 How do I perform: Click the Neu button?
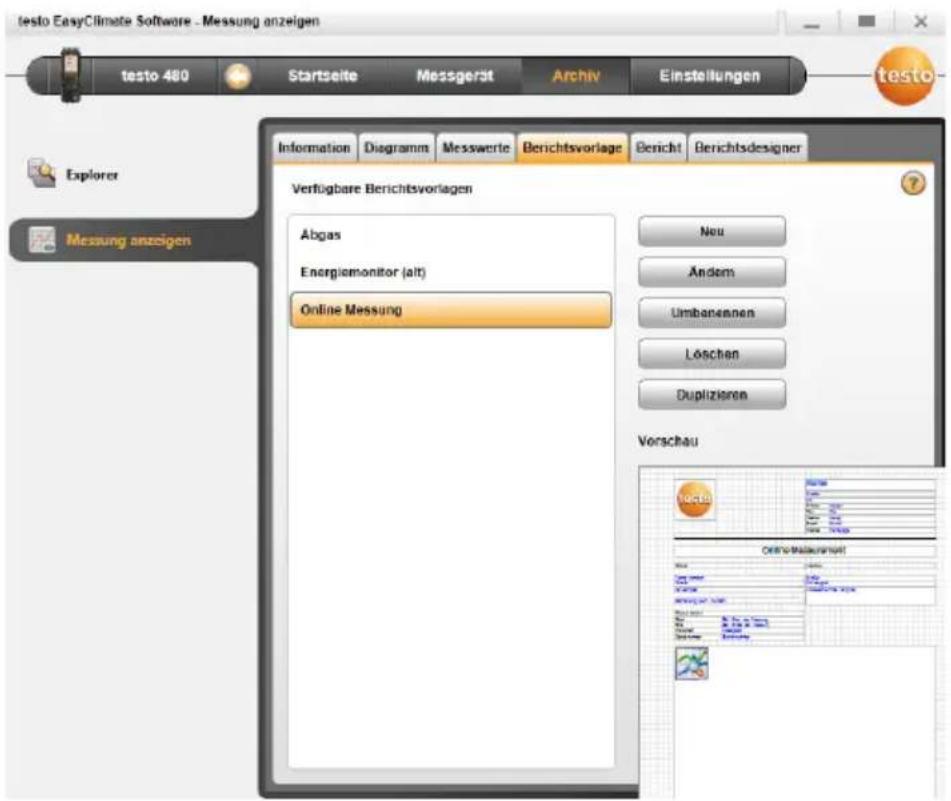click(x=712, y=232)
